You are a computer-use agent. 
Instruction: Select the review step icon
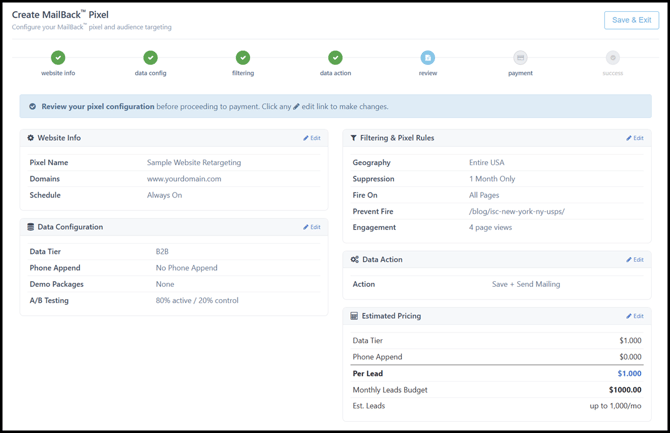428,57
